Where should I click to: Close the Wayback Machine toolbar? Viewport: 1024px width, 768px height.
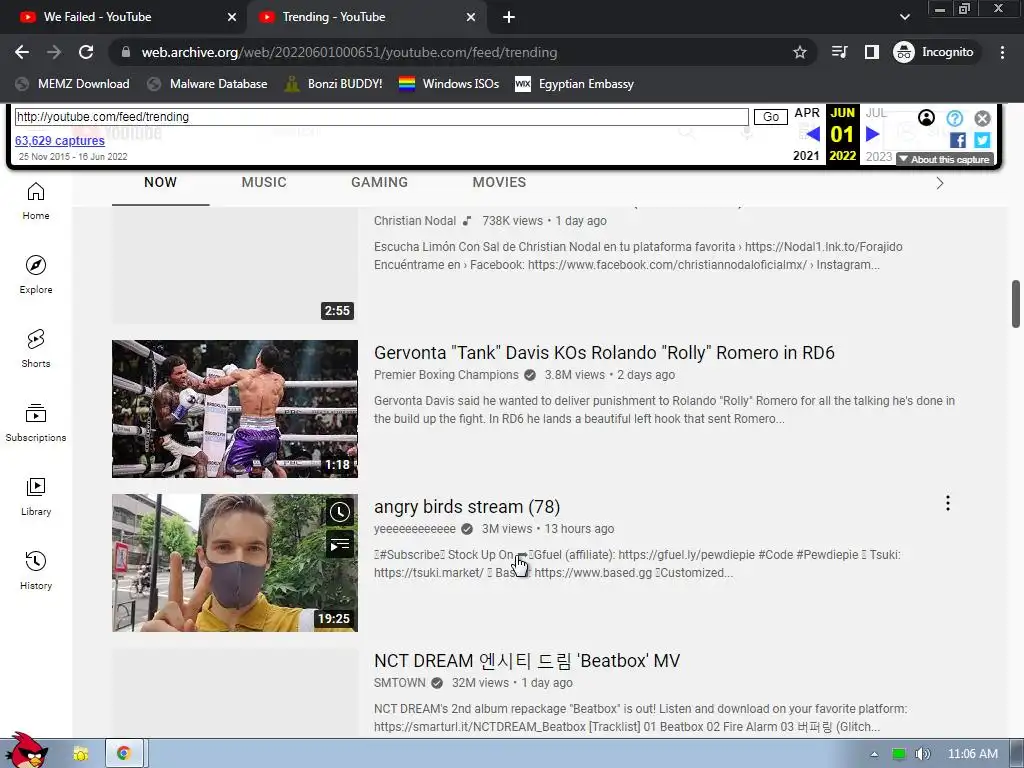pos(982,118)
